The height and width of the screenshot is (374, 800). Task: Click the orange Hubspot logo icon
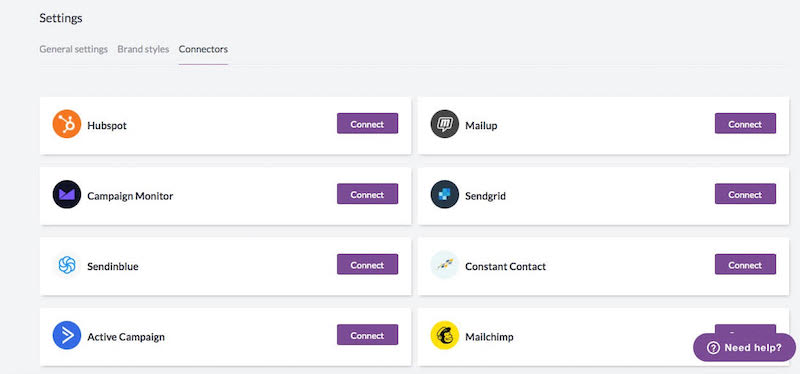67,124
